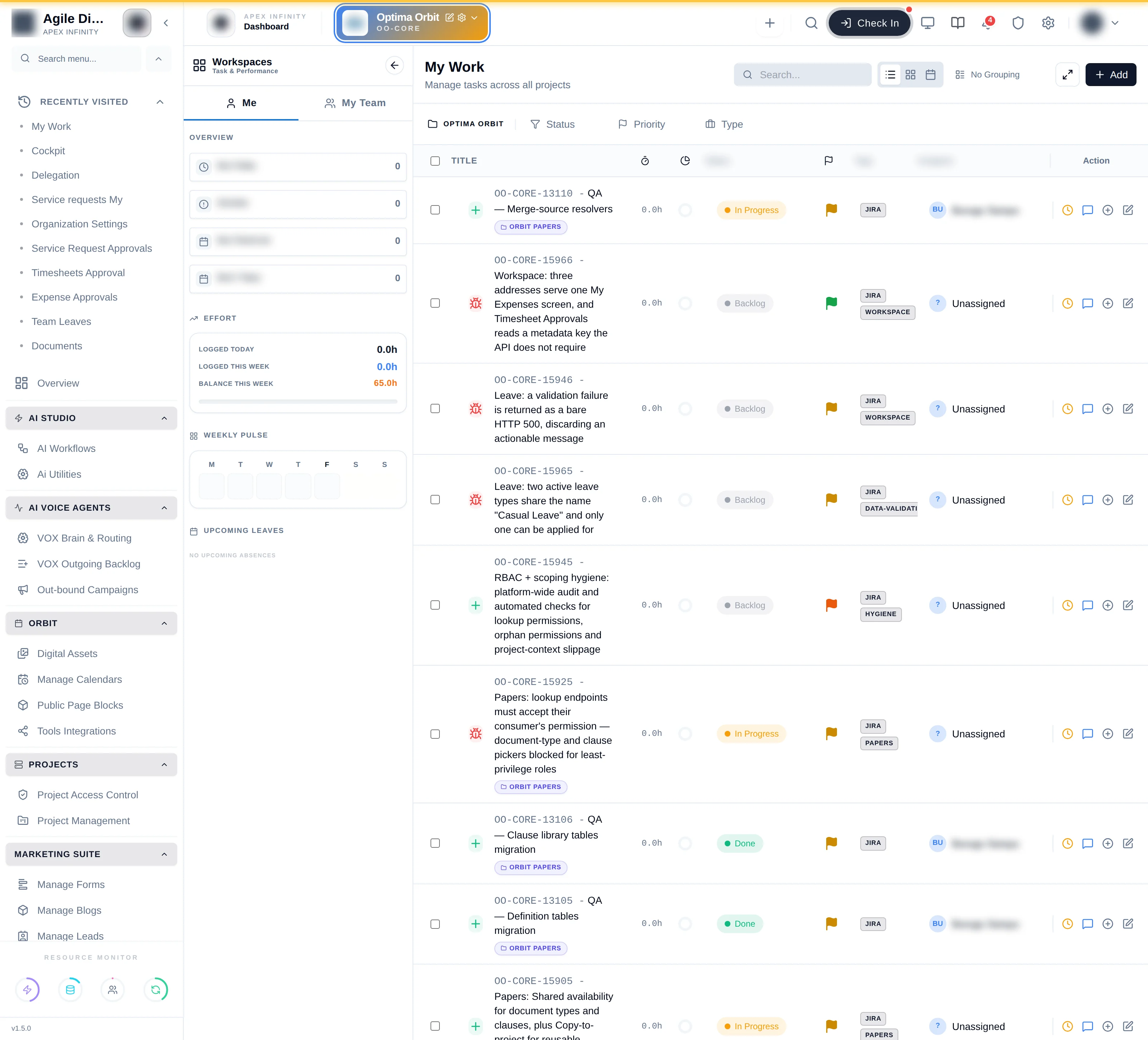Open AI Workflows menu item

point(66,449)
